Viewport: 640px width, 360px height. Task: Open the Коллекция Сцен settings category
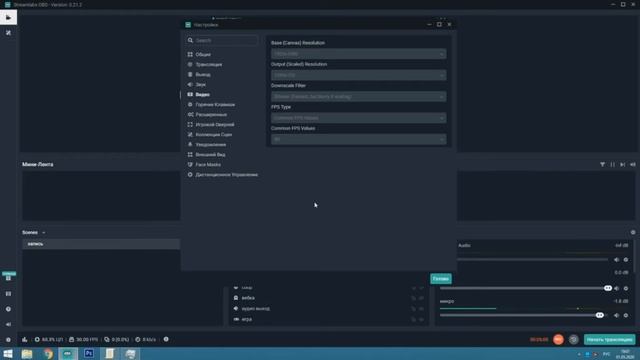(x=213, y=135)
